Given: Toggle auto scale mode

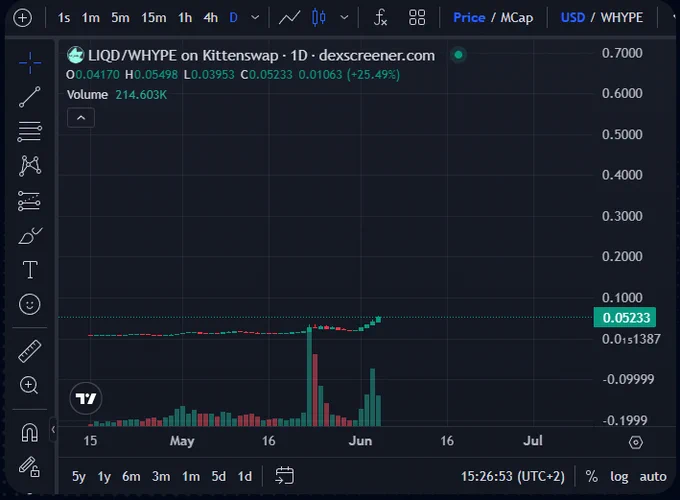Looking at the screenshot, I should tap(653, 476).
